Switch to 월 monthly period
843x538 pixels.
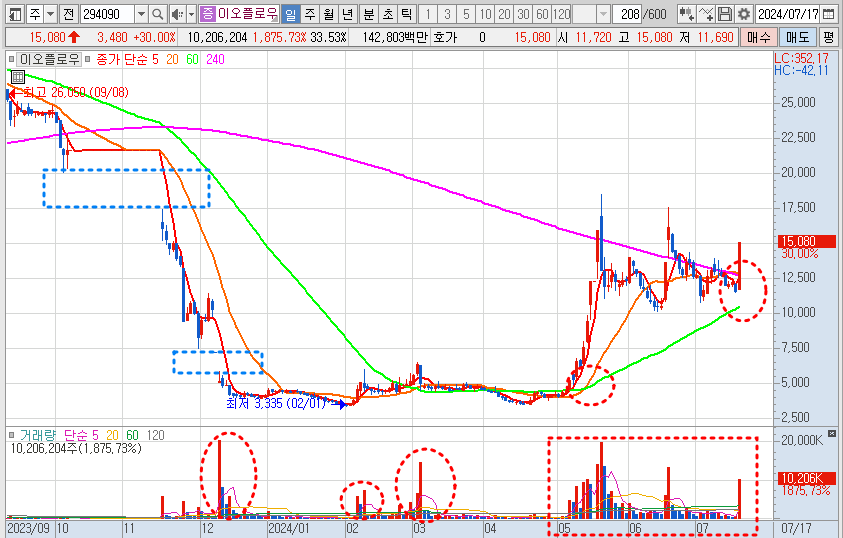(329, 14)
